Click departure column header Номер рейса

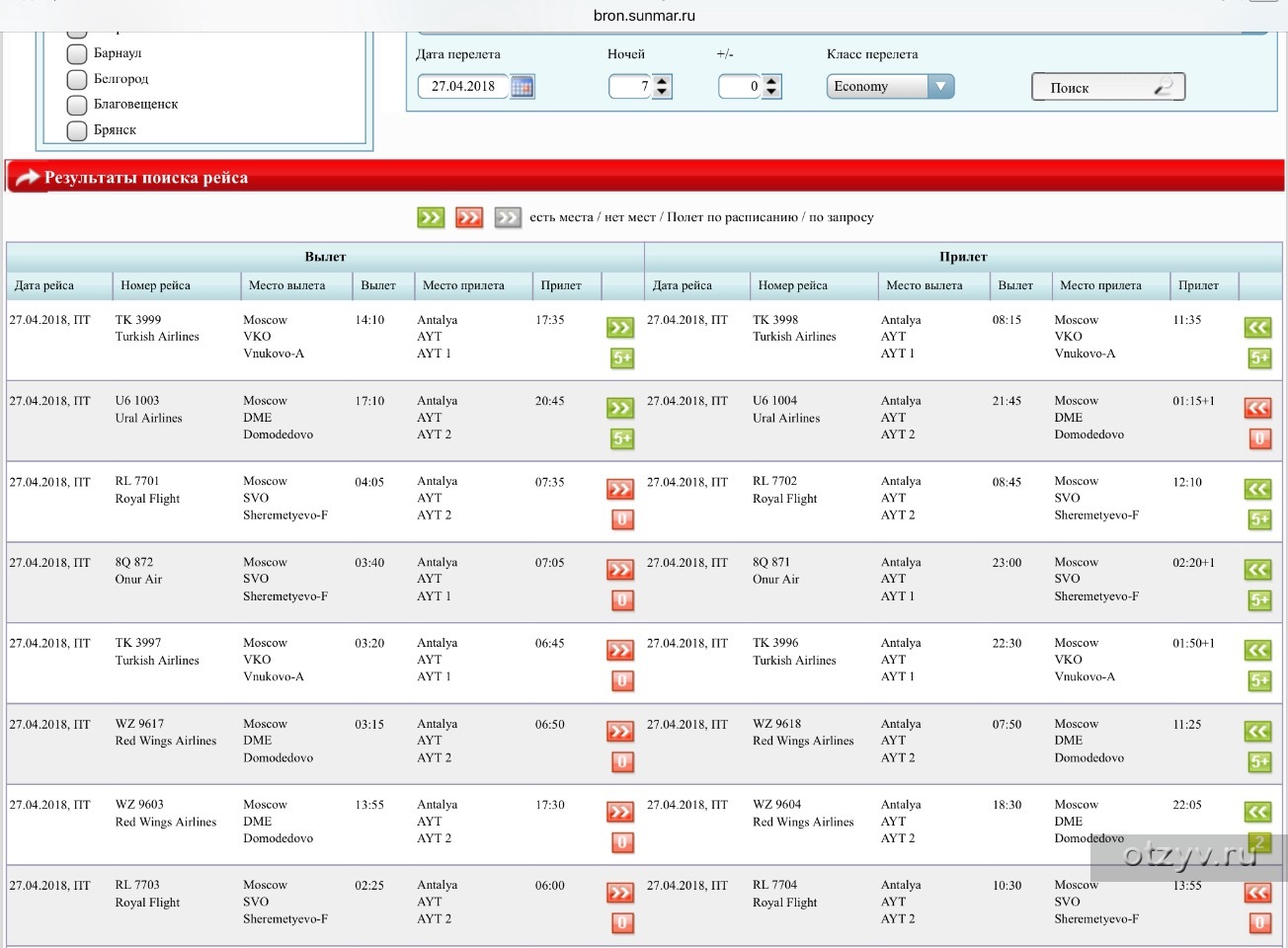pyautogui.click(x=155, y=285)
